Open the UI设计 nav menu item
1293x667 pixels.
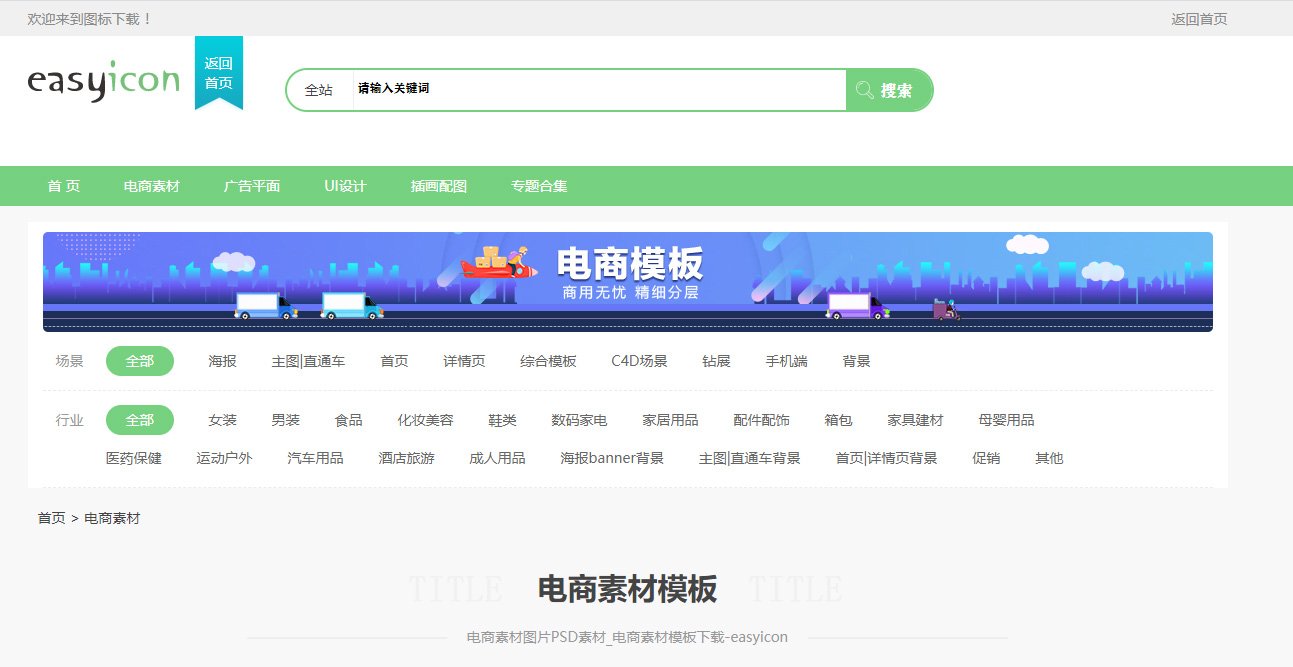(x=345, y=186)
